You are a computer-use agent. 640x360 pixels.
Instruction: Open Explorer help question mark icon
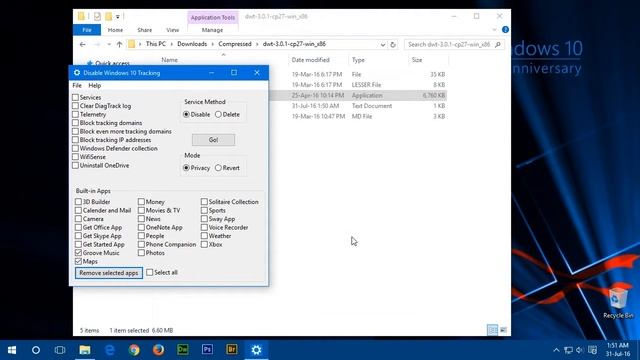(x=505, y=30)
